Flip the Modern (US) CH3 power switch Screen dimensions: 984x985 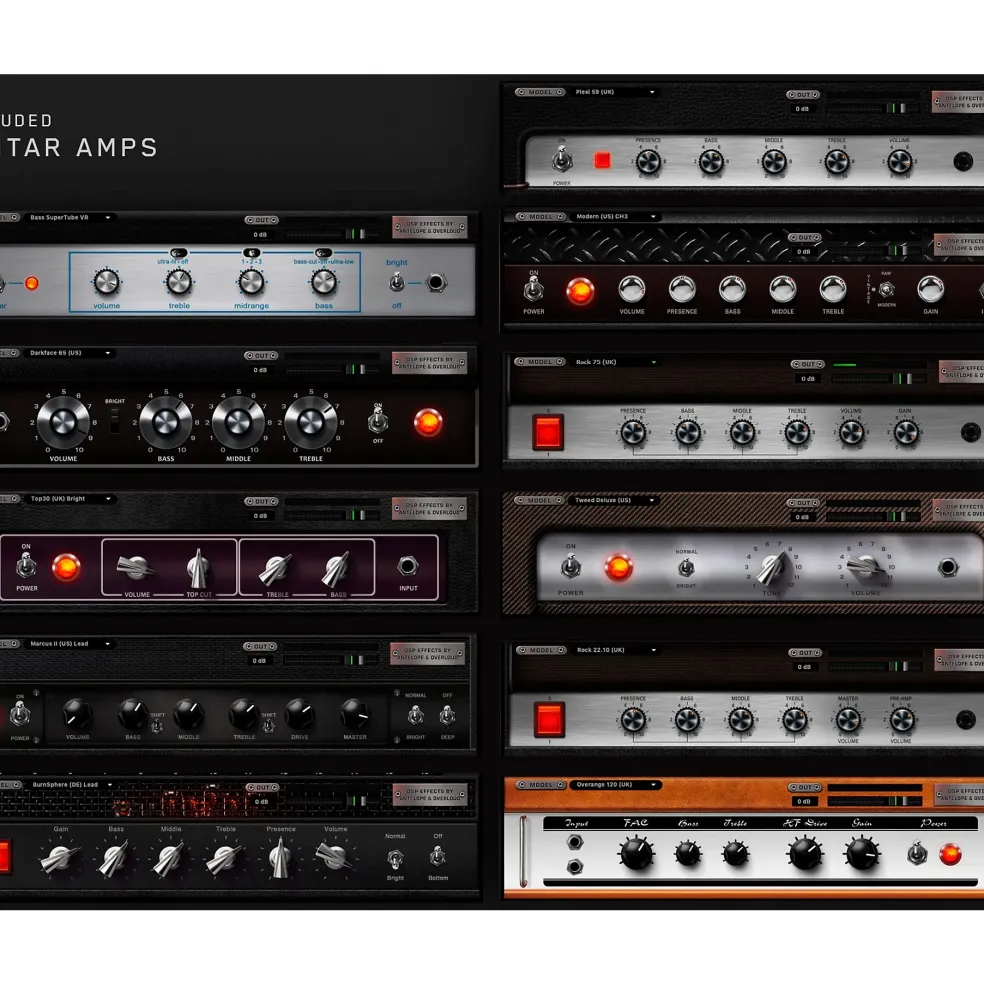pos(533,288)
